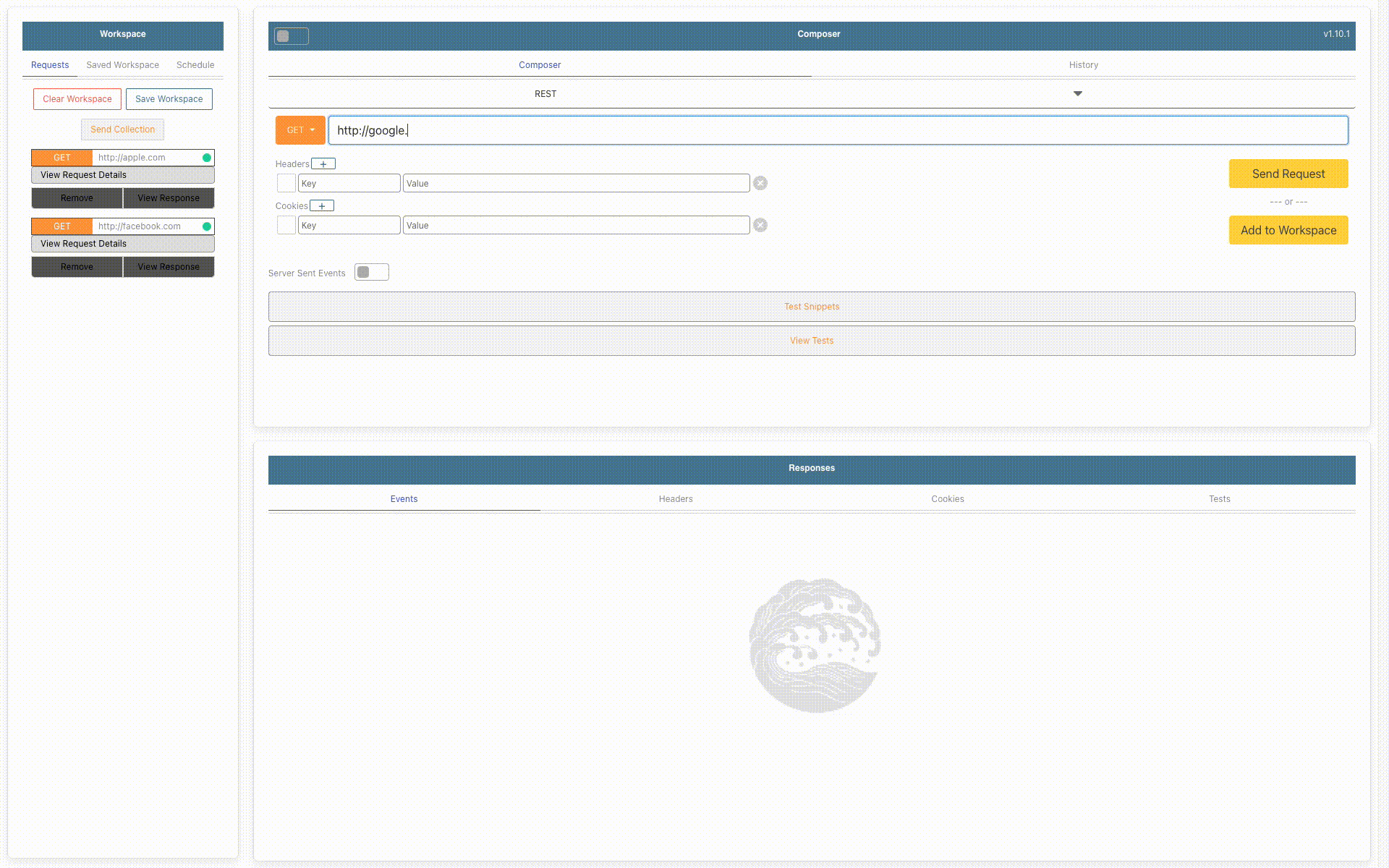Click green status dot for facebook.com request
Screen dimensions: 1389x868
pyautogui.click(x=207, y=226)
